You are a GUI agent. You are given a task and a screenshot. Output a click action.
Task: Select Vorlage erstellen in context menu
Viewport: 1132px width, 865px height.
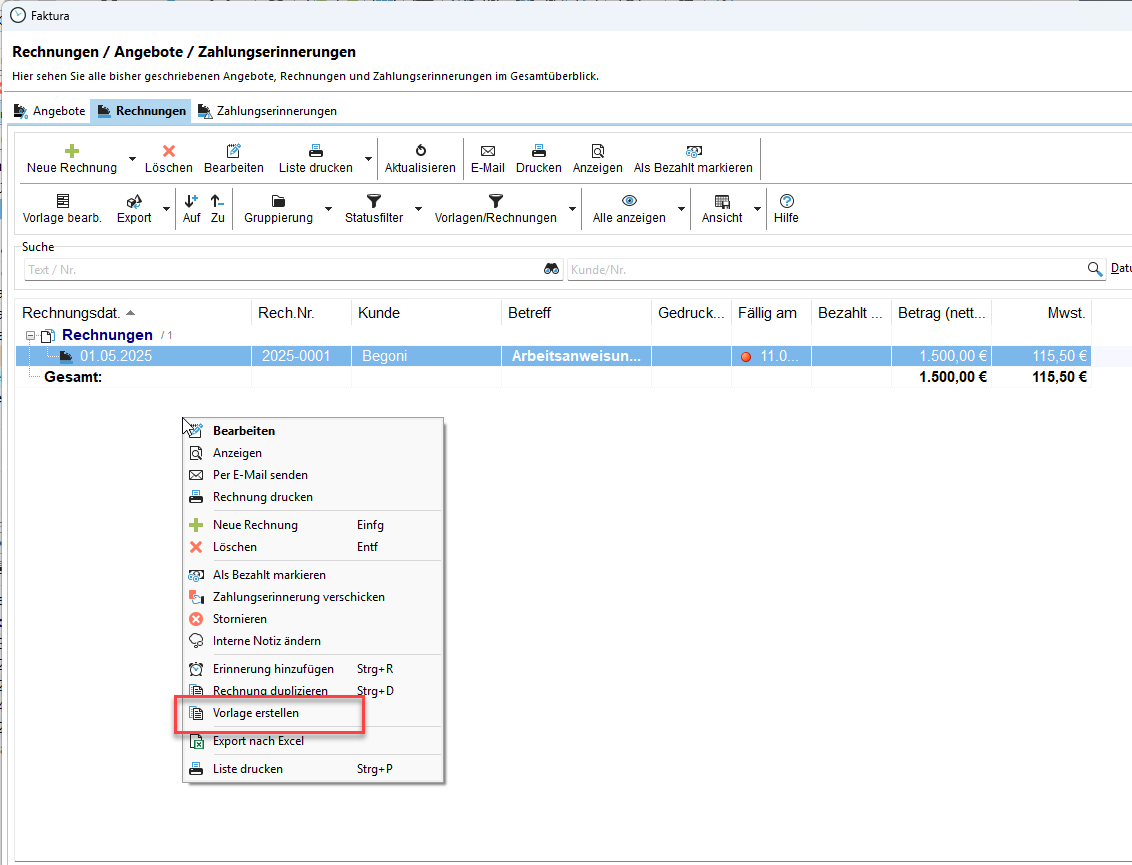[x=256, y=713]
